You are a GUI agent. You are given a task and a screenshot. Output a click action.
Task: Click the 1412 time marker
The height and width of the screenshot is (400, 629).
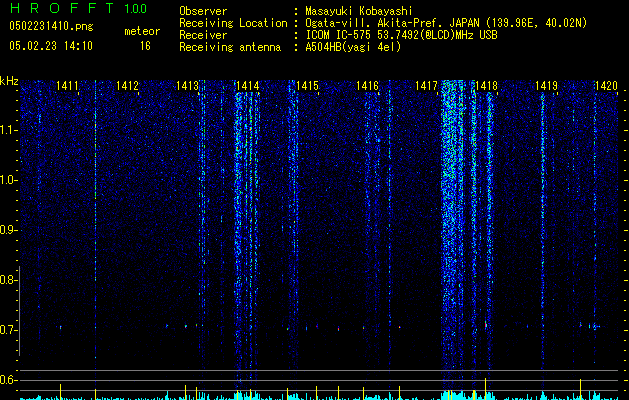tap(127, 86)
